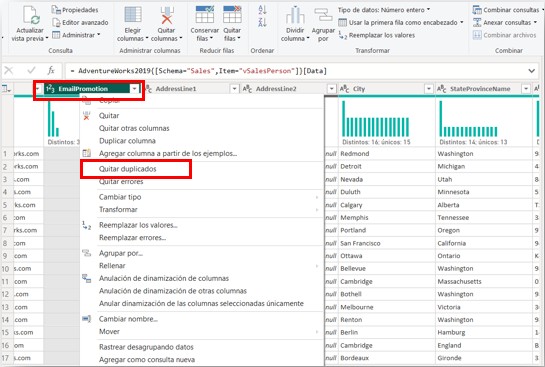This screenshot has height=367, width=545.
Task: Cancel formula edit with X icon
Action: (x=9, y=71)
